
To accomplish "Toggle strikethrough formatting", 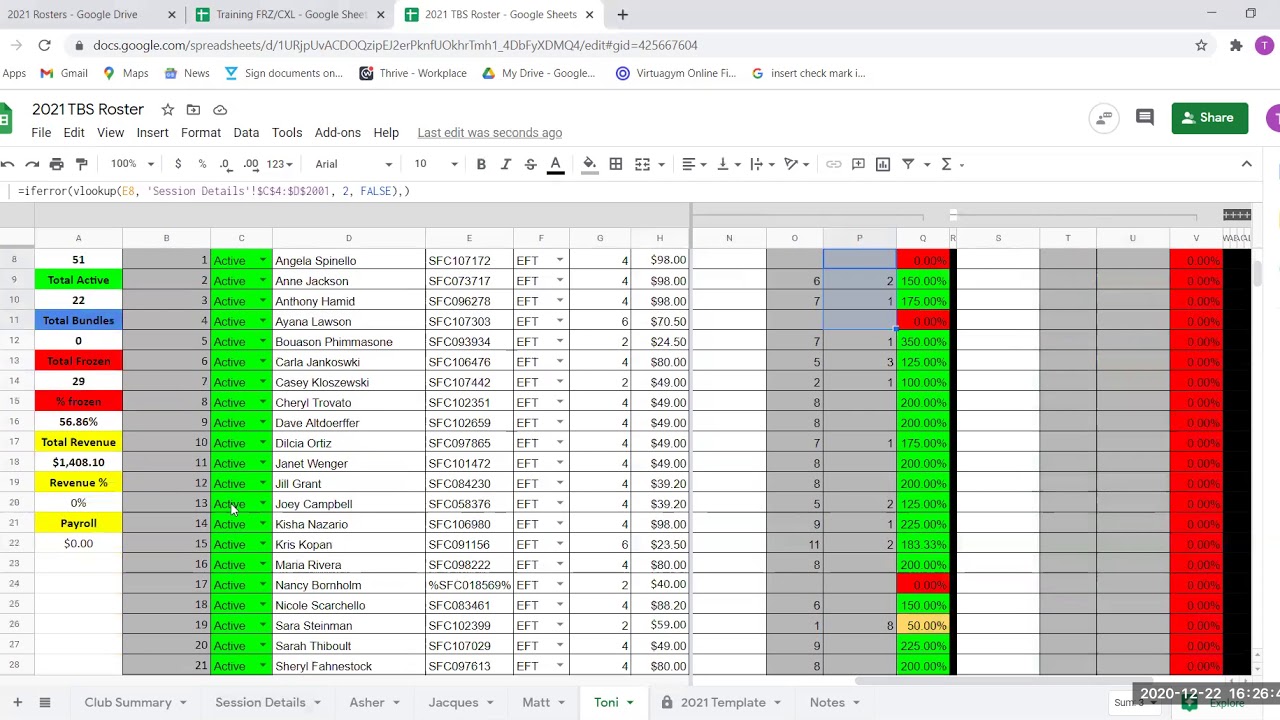I will (x=531, y=164).
